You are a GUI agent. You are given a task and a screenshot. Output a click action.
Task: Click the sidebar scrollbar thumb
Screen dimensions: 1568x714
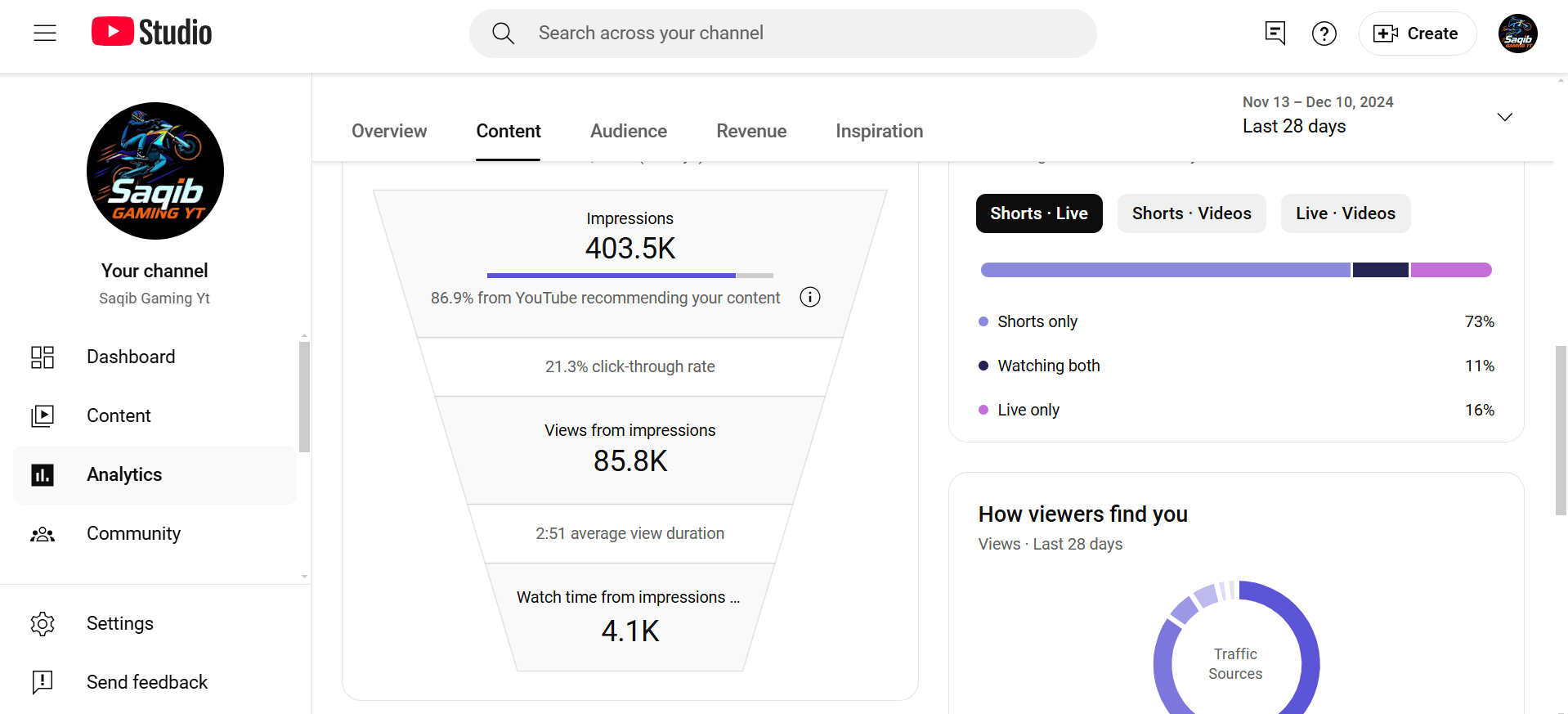click(x=304, y=397)
